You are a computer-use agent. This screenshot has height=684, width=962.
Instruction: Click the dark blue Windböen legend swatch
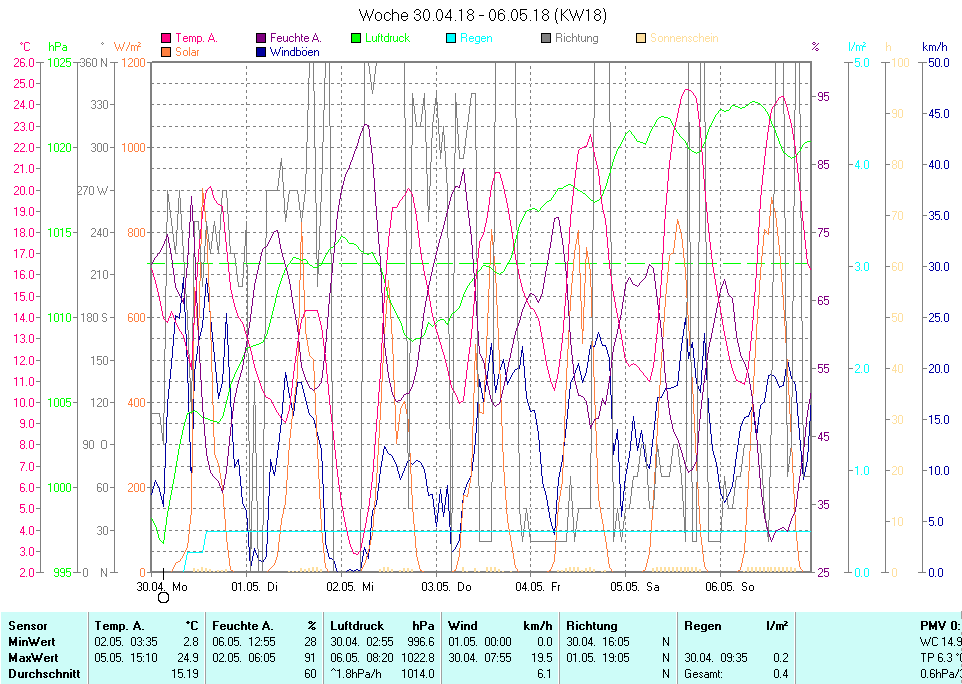260,52
